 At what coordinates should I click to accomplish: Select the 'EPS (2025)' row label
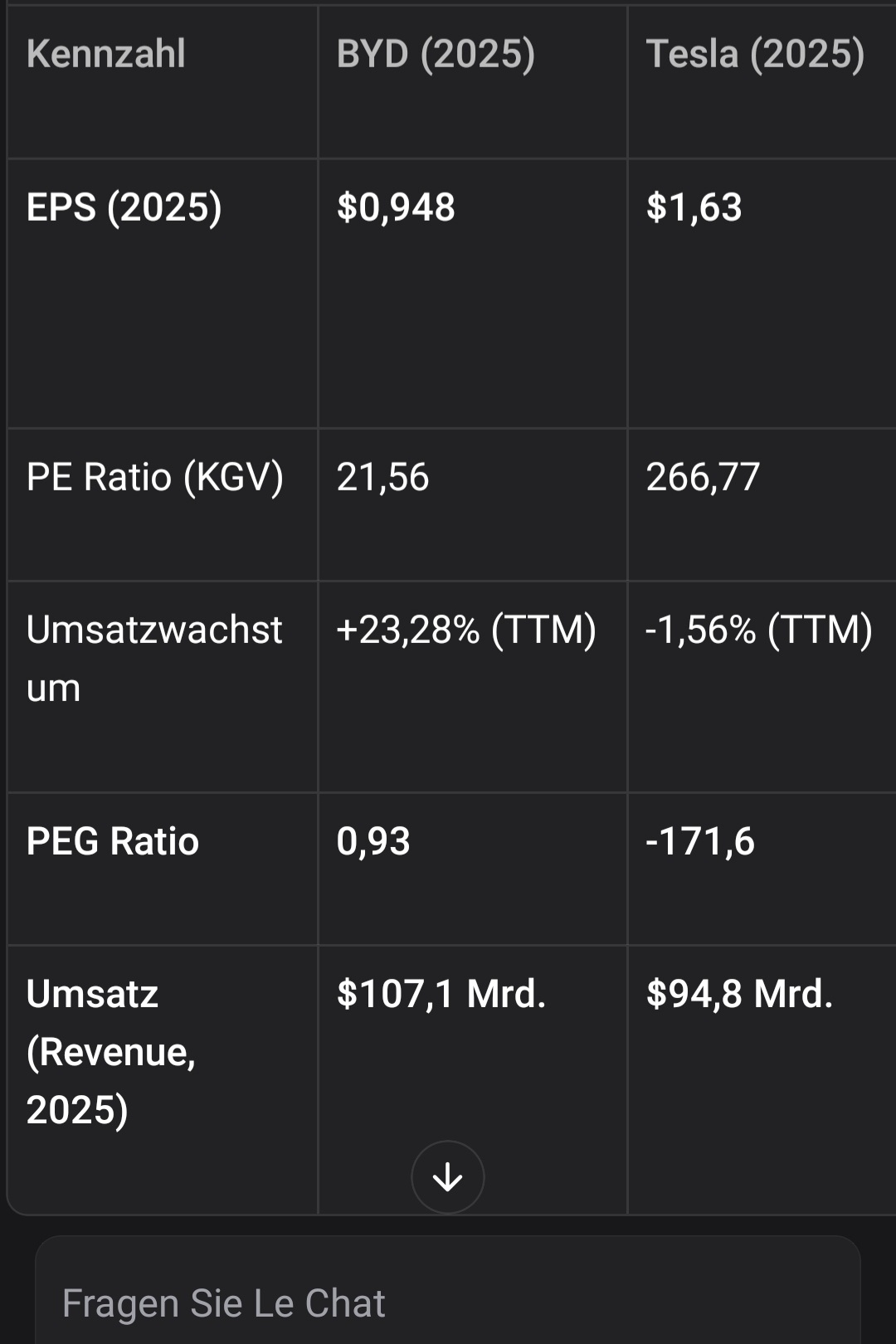(x=124, y=207)
